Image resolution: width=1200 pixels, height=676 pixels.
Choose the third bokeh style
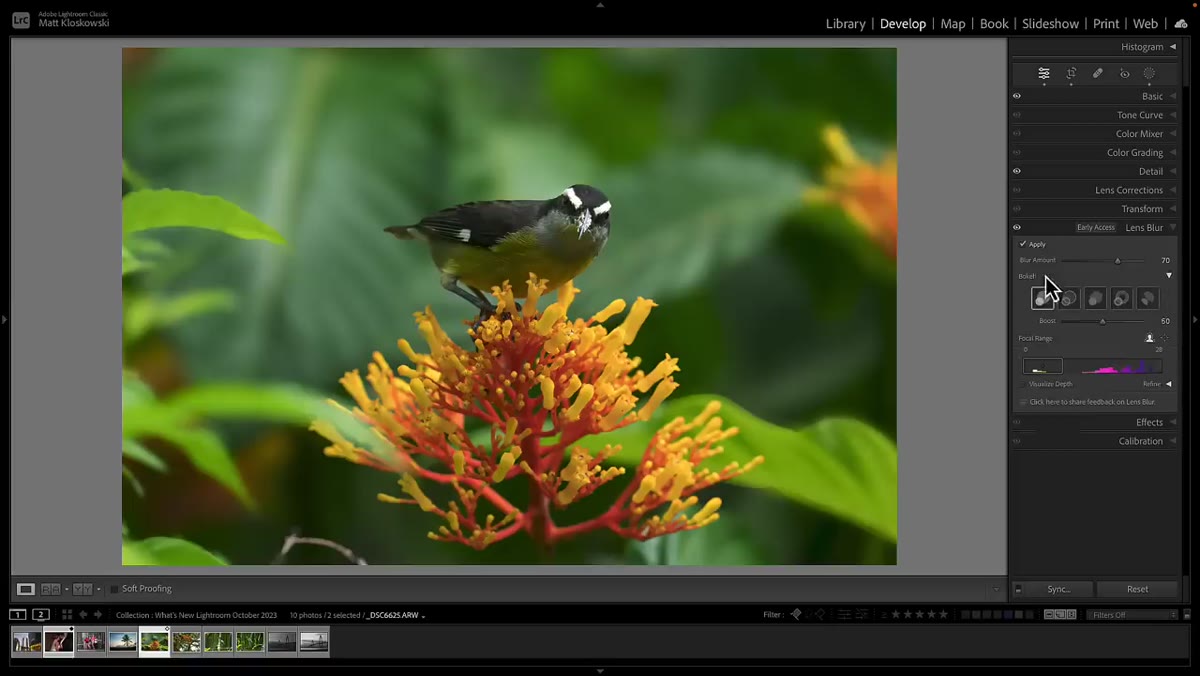1095,298
